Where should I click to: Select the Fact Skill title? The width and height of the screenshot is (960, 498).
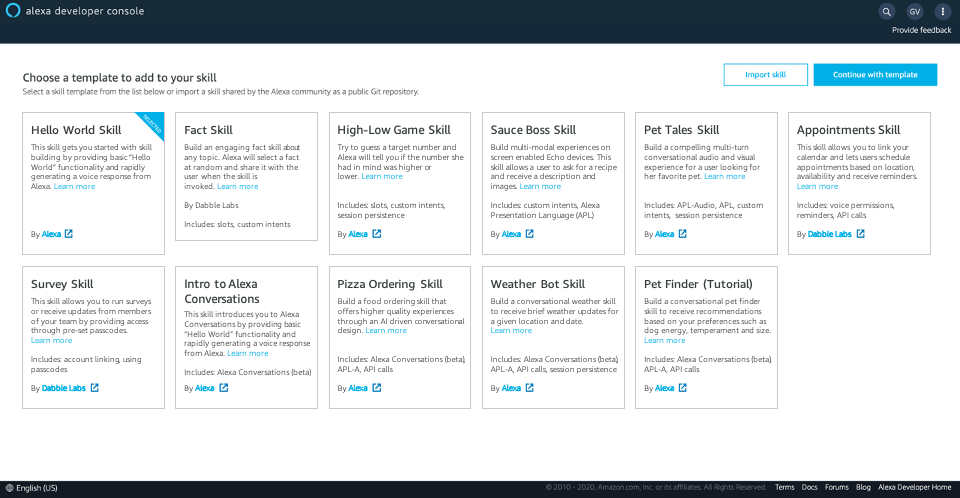tap(208, 130)
